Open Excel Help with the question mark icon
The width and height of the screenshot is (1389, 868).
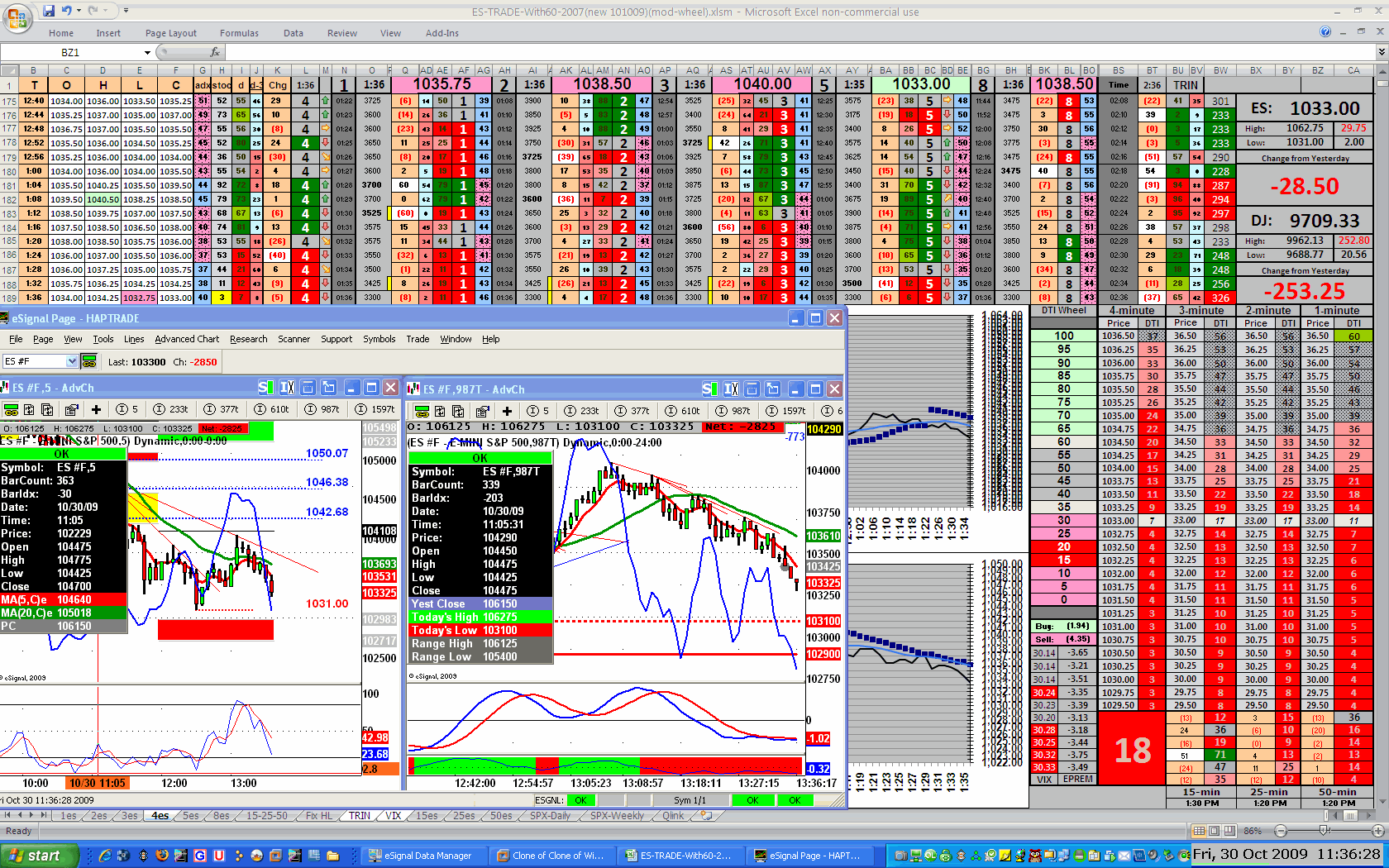(x=1325, y=32)
